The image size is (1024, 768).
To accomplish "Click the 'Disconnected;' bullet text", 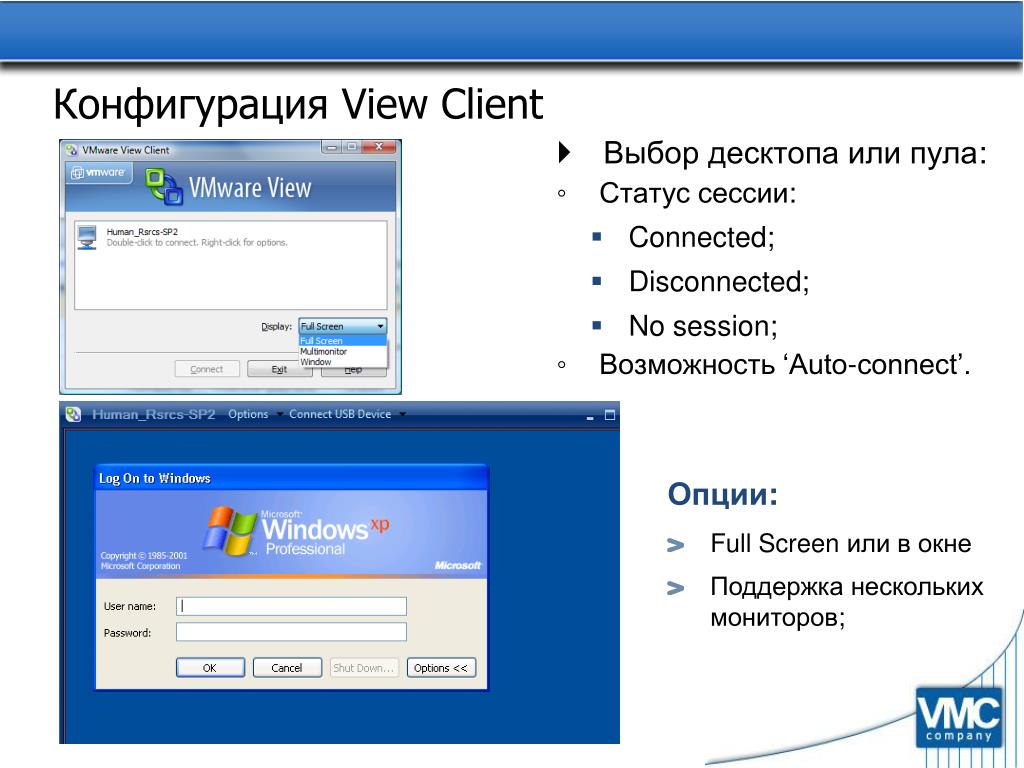I will (x=718, y=281).
